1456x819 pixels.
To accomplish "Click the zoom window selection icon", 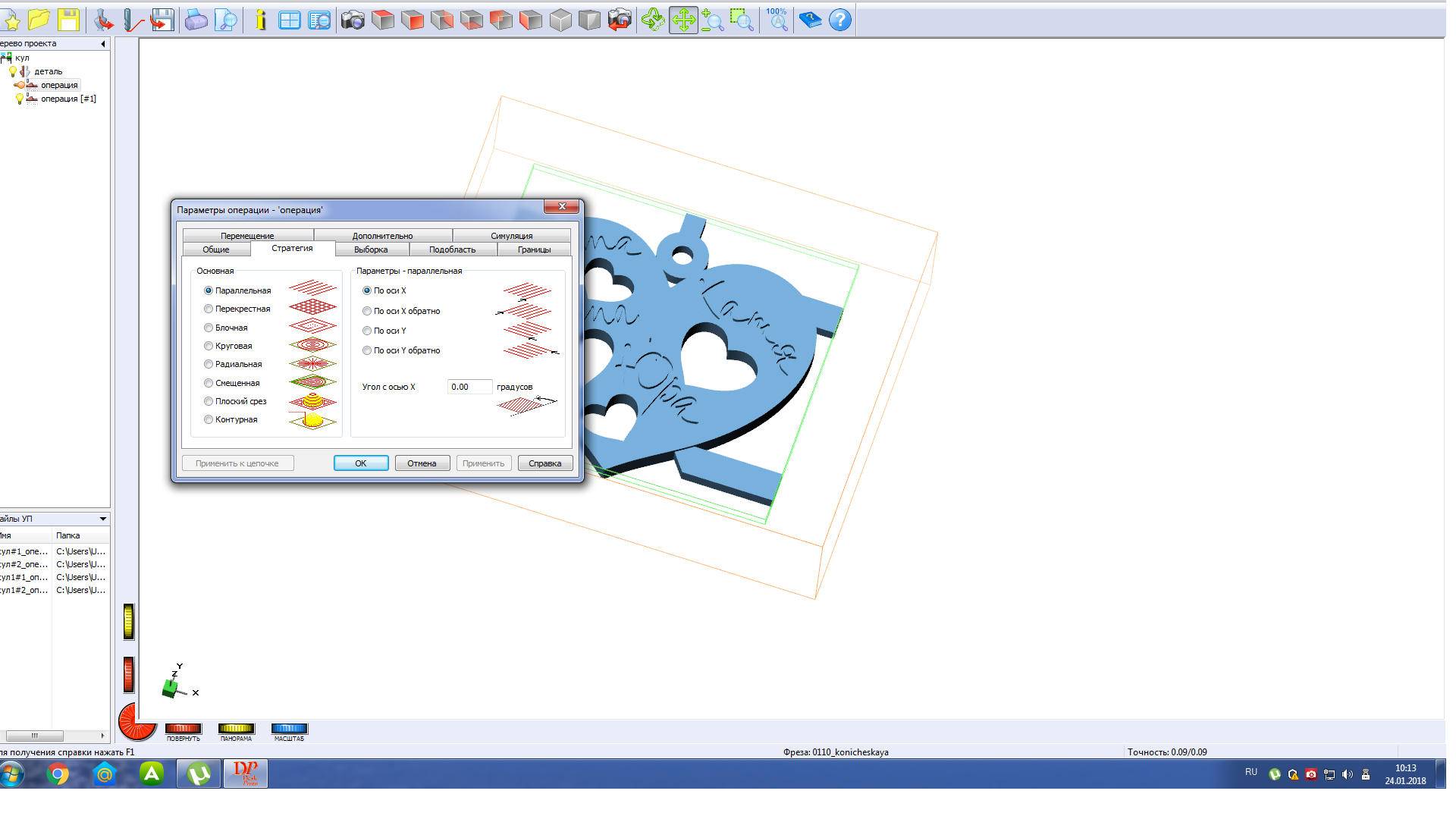I will (x=741, y=20).
